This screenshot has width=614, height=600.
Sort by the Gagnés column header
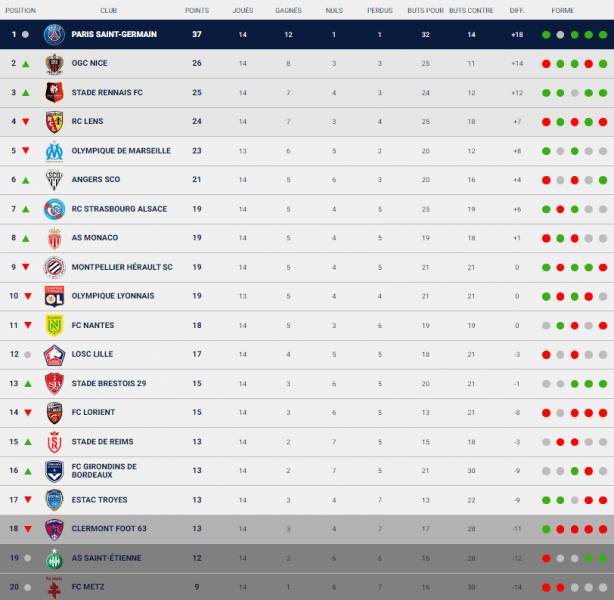point(288,9)
